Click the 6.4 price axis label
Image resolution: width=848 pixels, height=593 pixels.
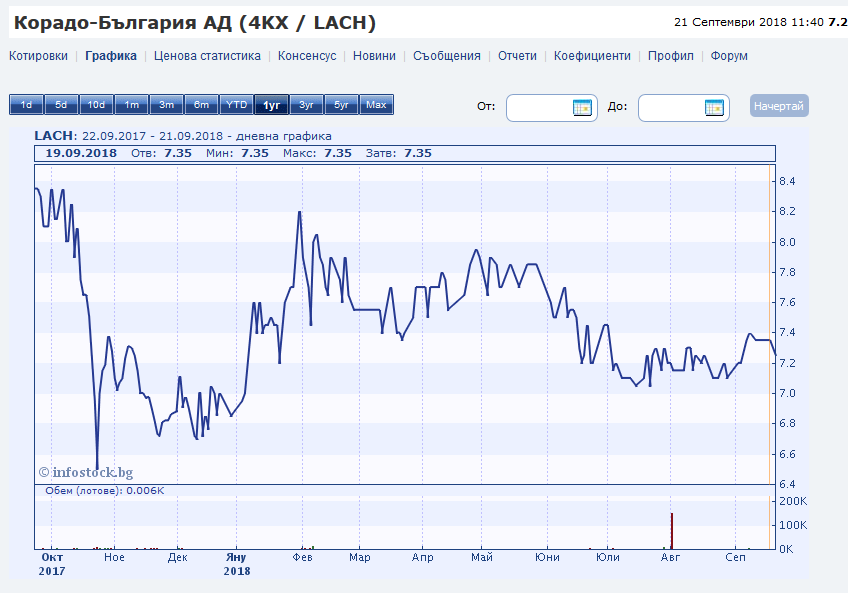(787, 484)
